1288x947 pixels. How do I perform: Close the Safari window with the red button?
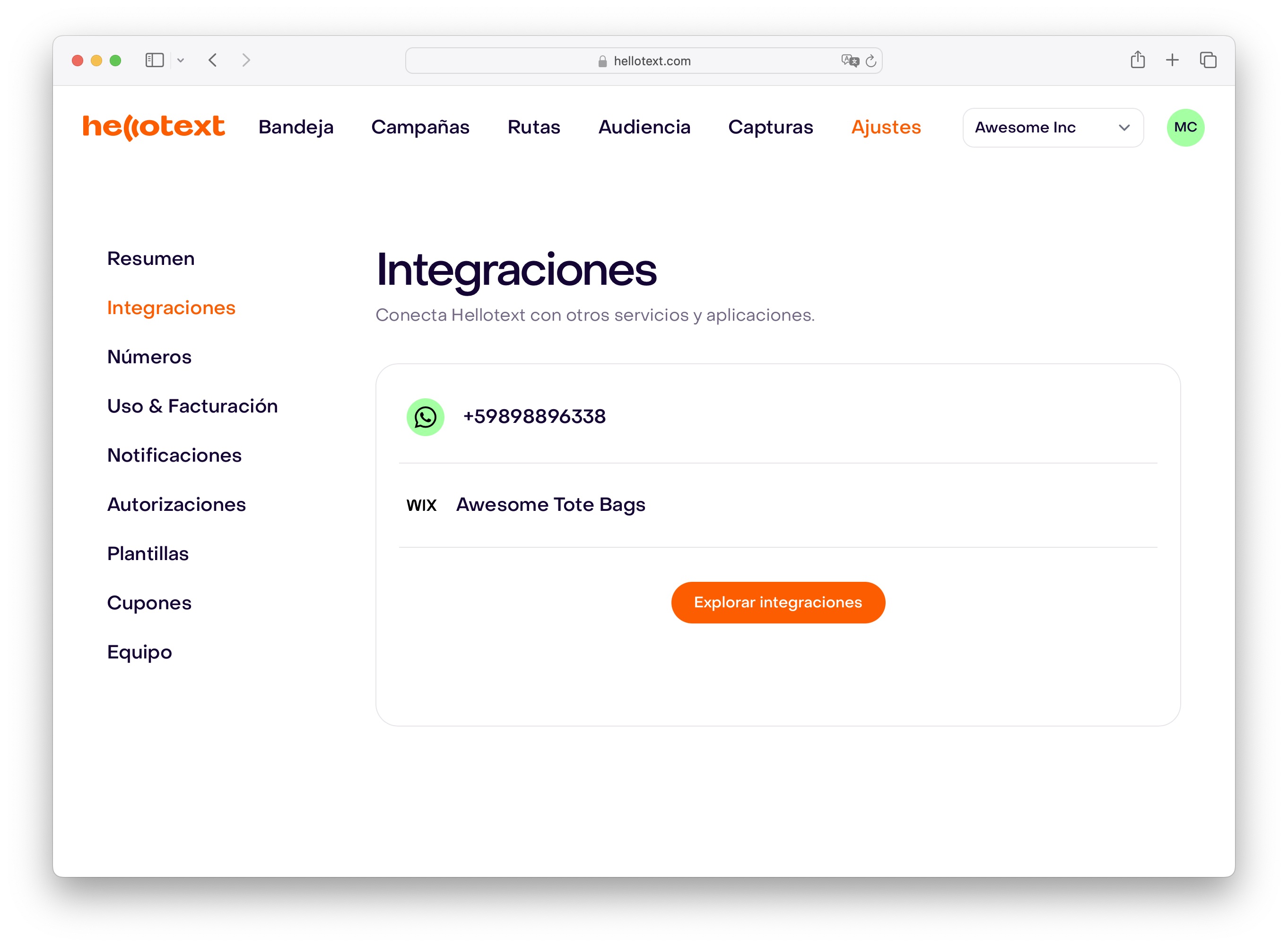tap(78, 60)
